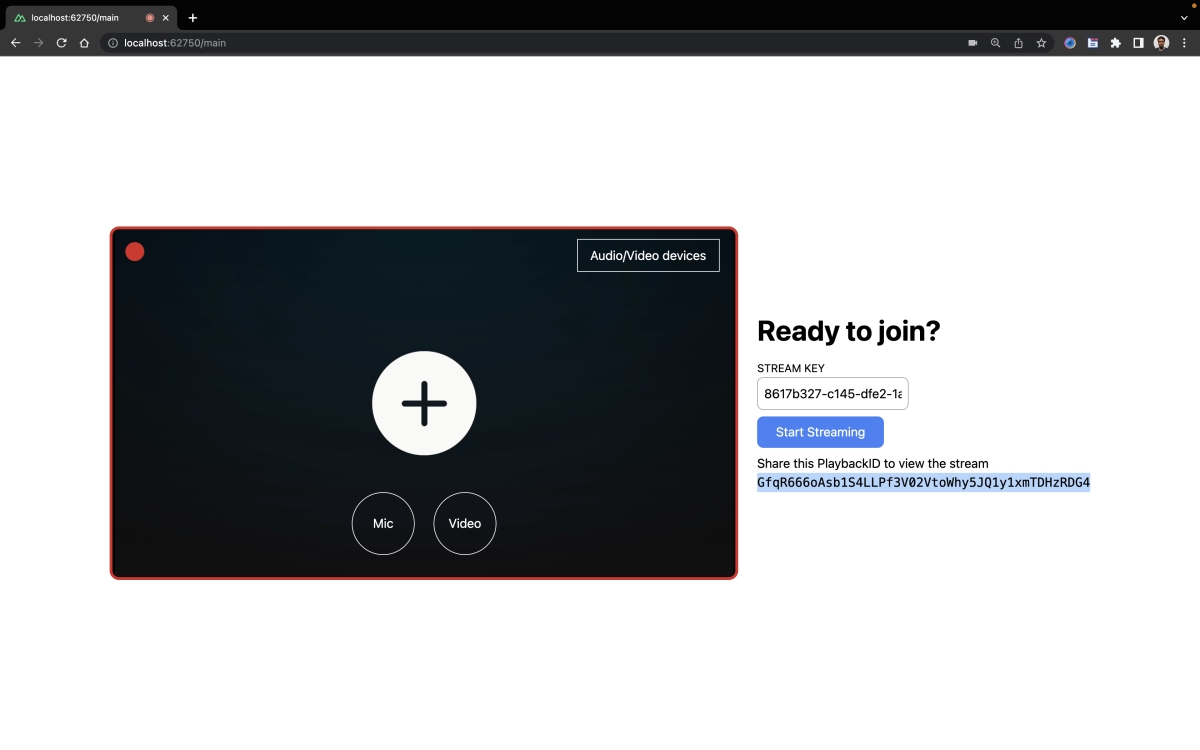Open the Audio/Video devices selector
The image size is (1200, 750).
[648, 255]
